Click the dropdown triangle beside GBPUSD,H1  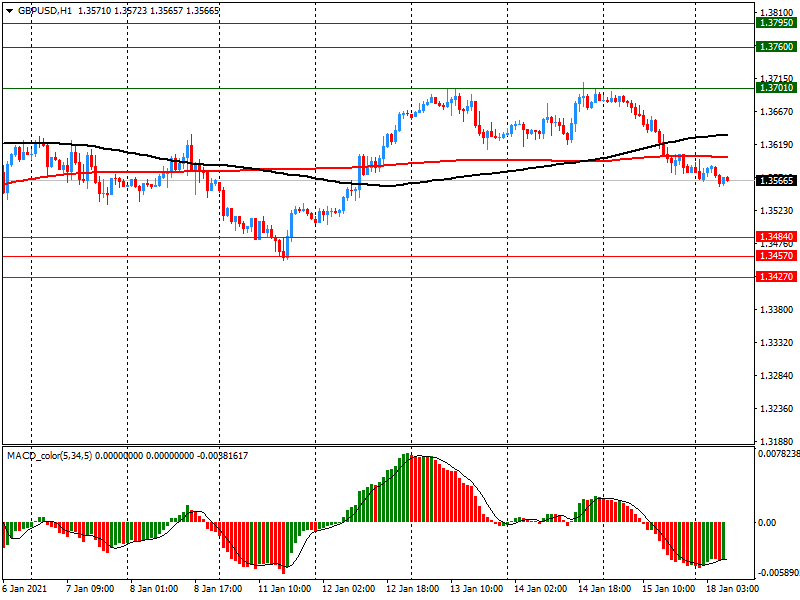[x=9, y=9]
